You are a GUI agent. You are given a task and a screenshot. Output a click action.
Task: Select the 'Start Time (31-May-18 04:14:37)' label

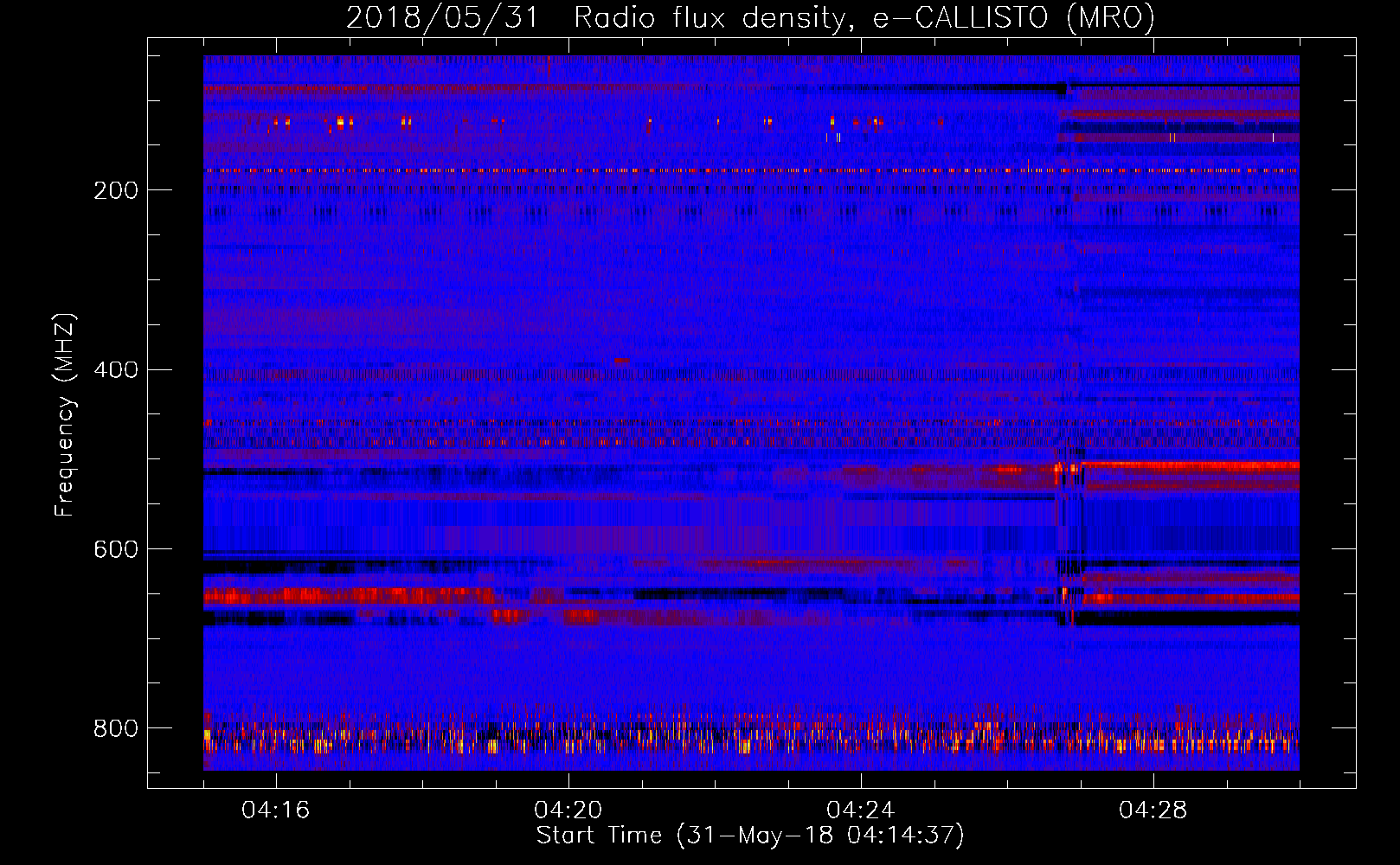[x=750, y=836]
